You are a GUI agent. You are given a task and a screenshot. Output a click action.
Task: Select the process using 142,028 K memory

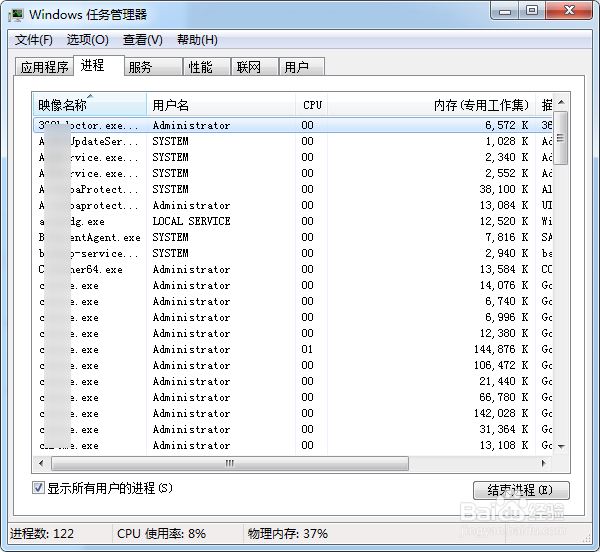pyautogui.click(x=293, y=414)
